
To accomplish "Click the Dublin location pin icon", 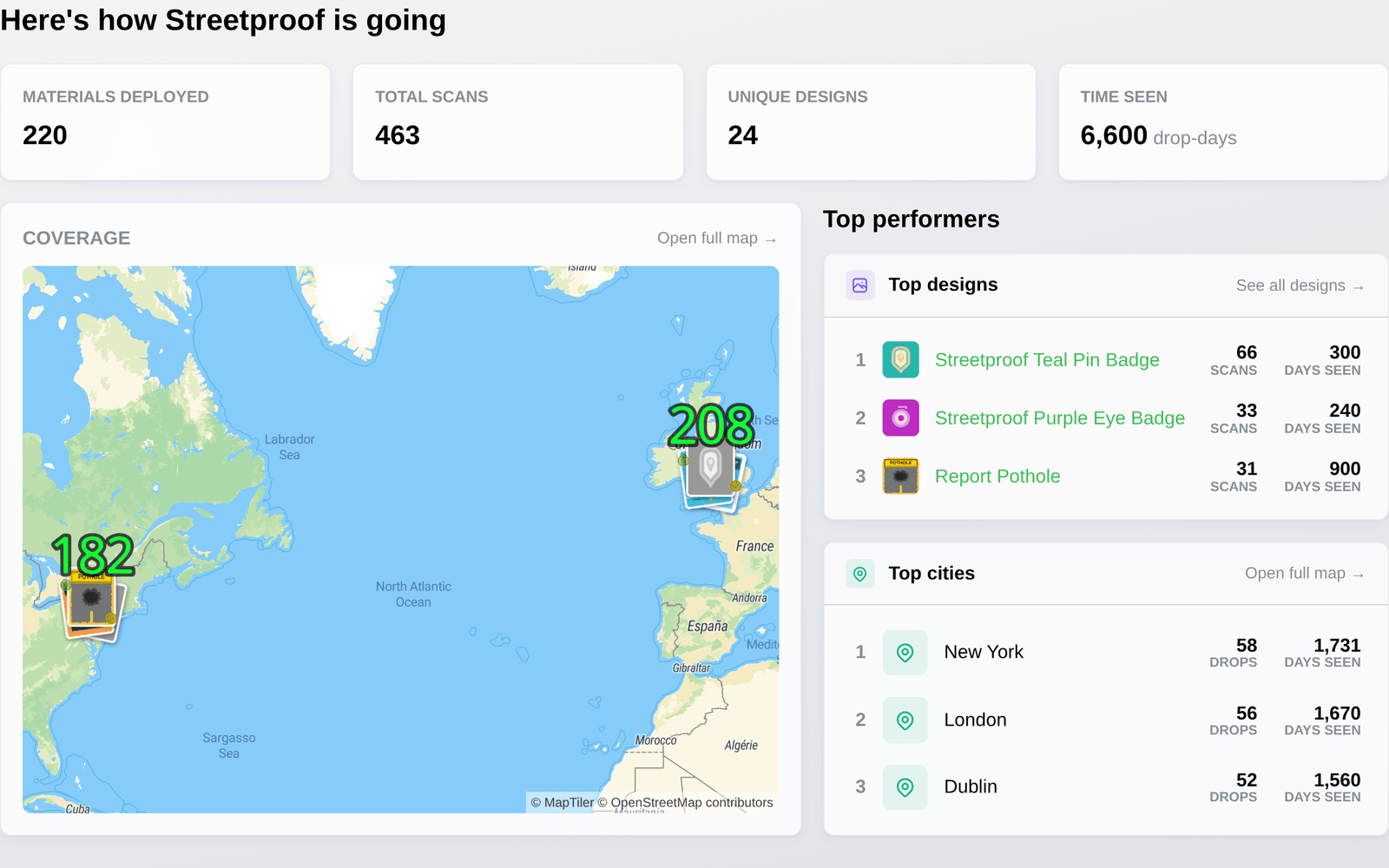I will pyautogui.click(x=905, y=787).
